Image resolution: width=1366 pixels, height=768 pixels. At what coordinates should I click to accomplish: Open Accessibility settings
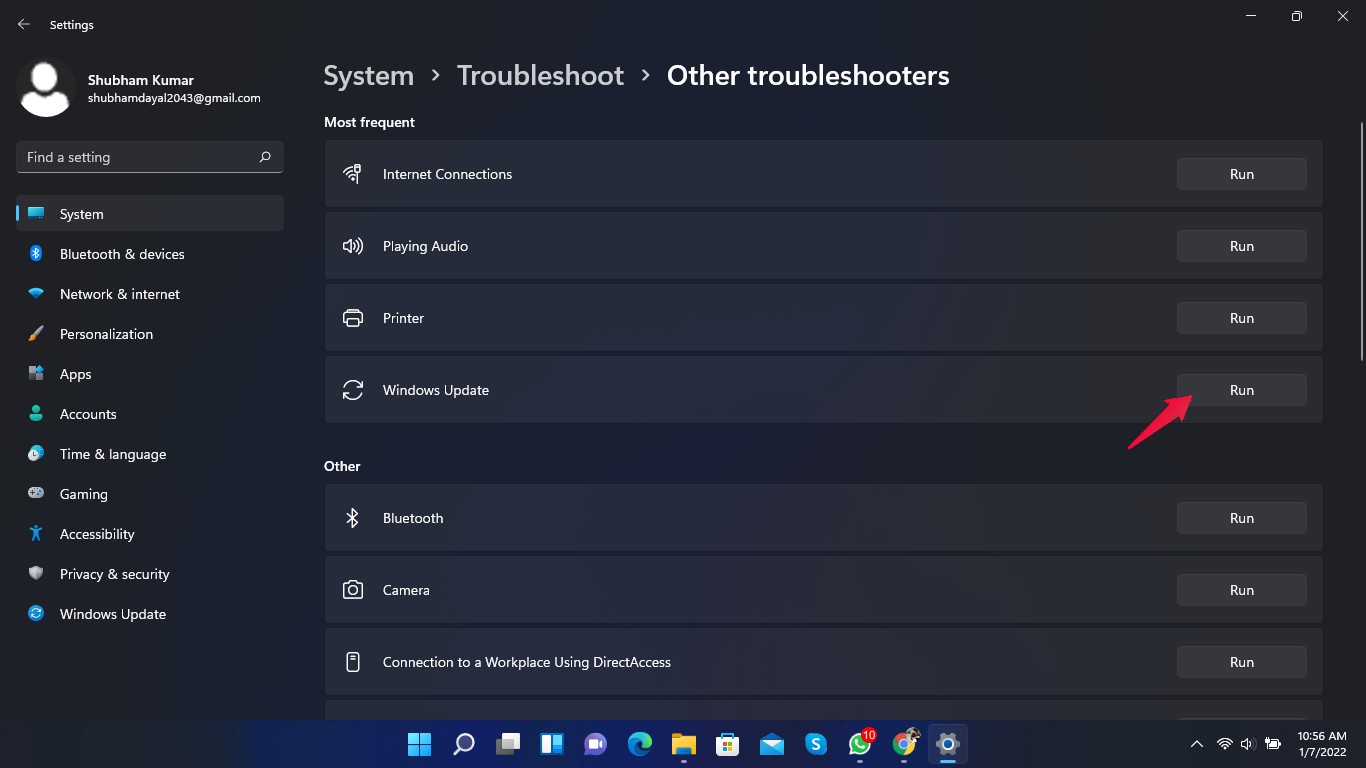click(96, 534)
